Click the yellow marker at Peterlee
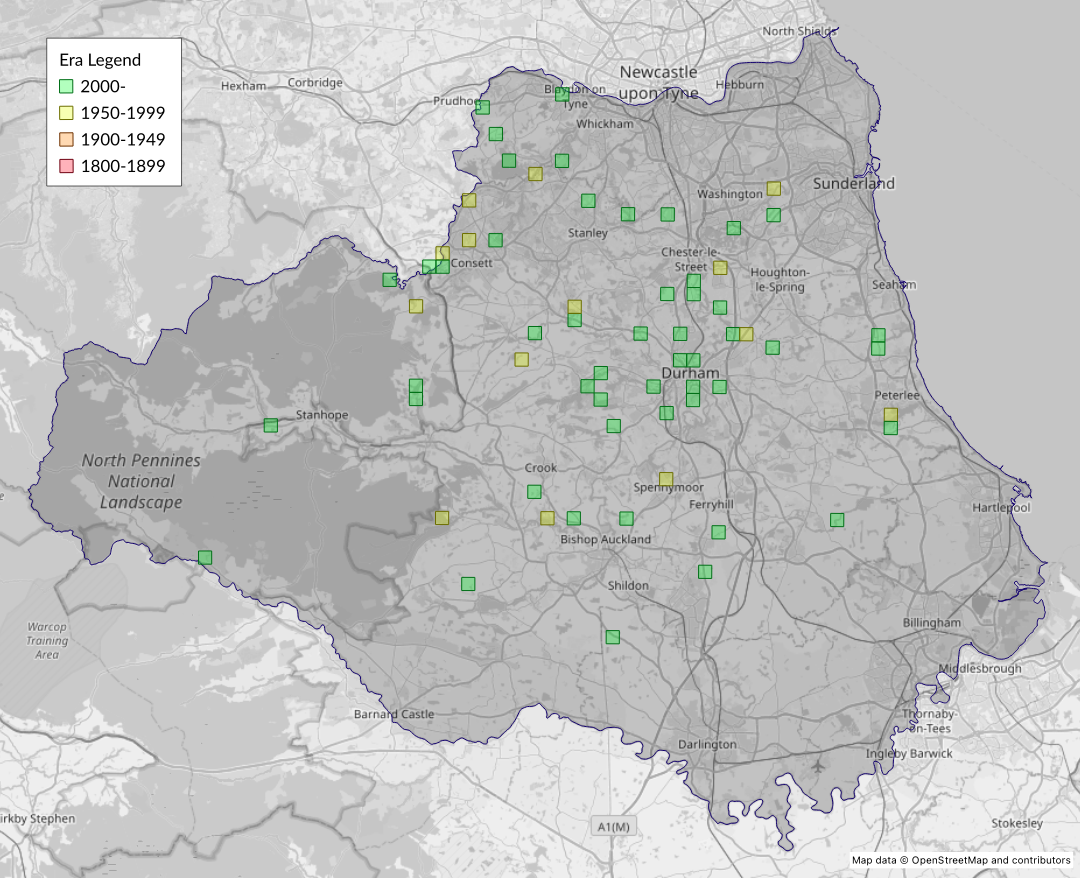Screen dimensions: 1080x878 [x=890, y=414]
